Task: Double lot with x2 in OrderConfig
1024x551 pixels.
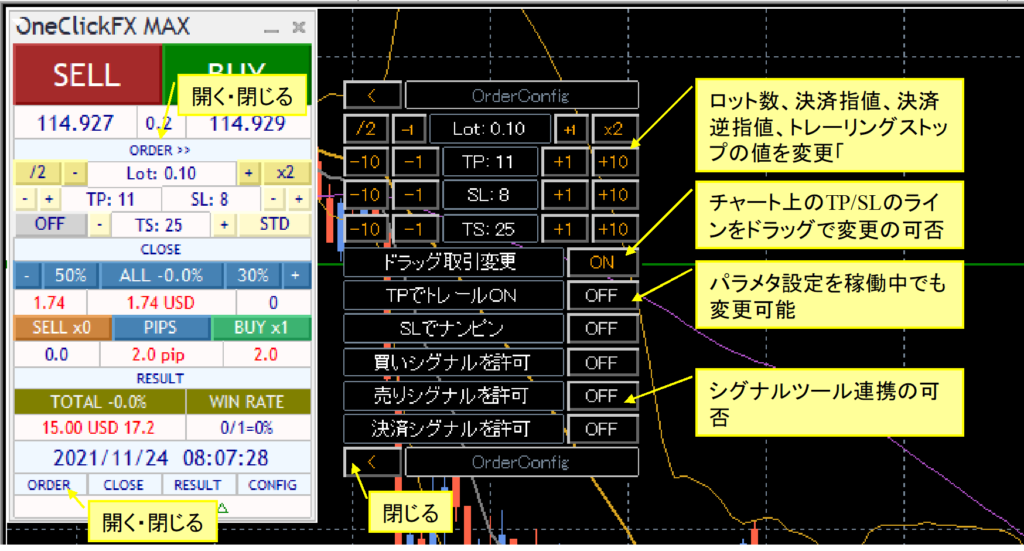Action: click(x=614, y=129)
